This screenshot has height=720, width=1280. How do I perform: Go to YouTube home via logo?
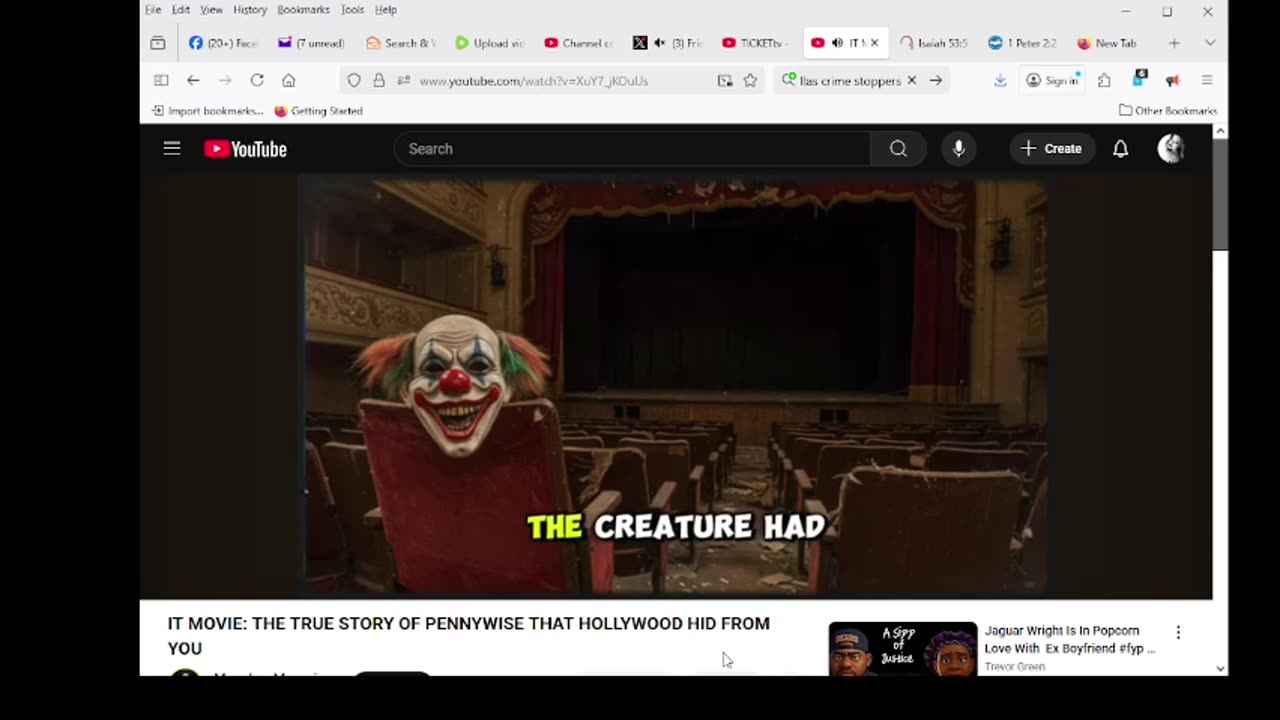[x=245, y=149]
